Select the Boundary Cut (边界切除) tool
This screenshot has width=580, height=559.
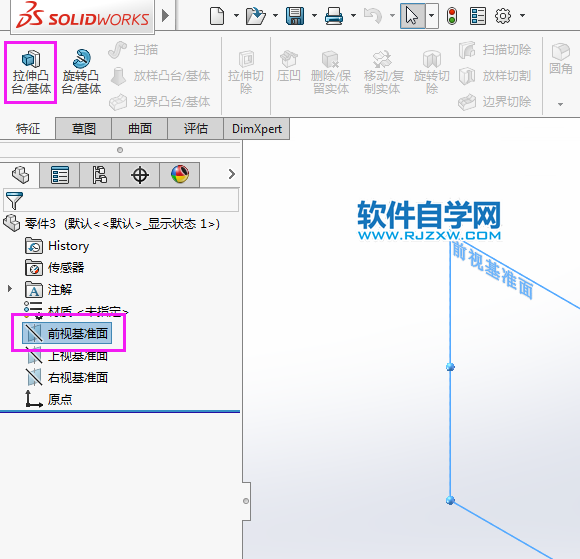tap(495, 102)
